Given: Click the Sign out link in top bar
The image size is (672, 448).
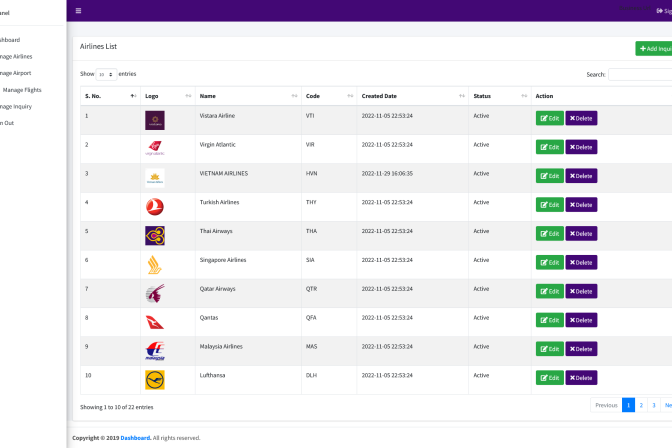Looking at the screenshot, I should [x=664, y=11].
